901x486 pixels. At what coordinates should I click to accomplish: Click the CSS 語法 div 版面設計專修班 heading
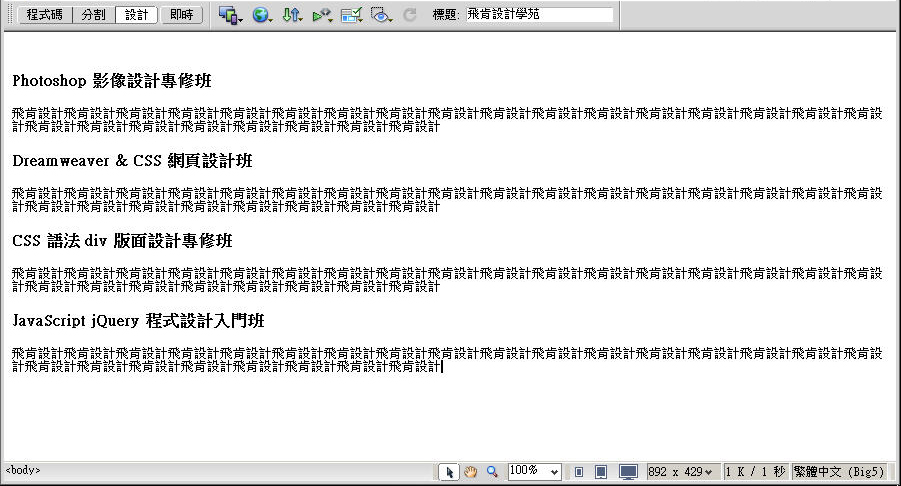coord(122,241)
